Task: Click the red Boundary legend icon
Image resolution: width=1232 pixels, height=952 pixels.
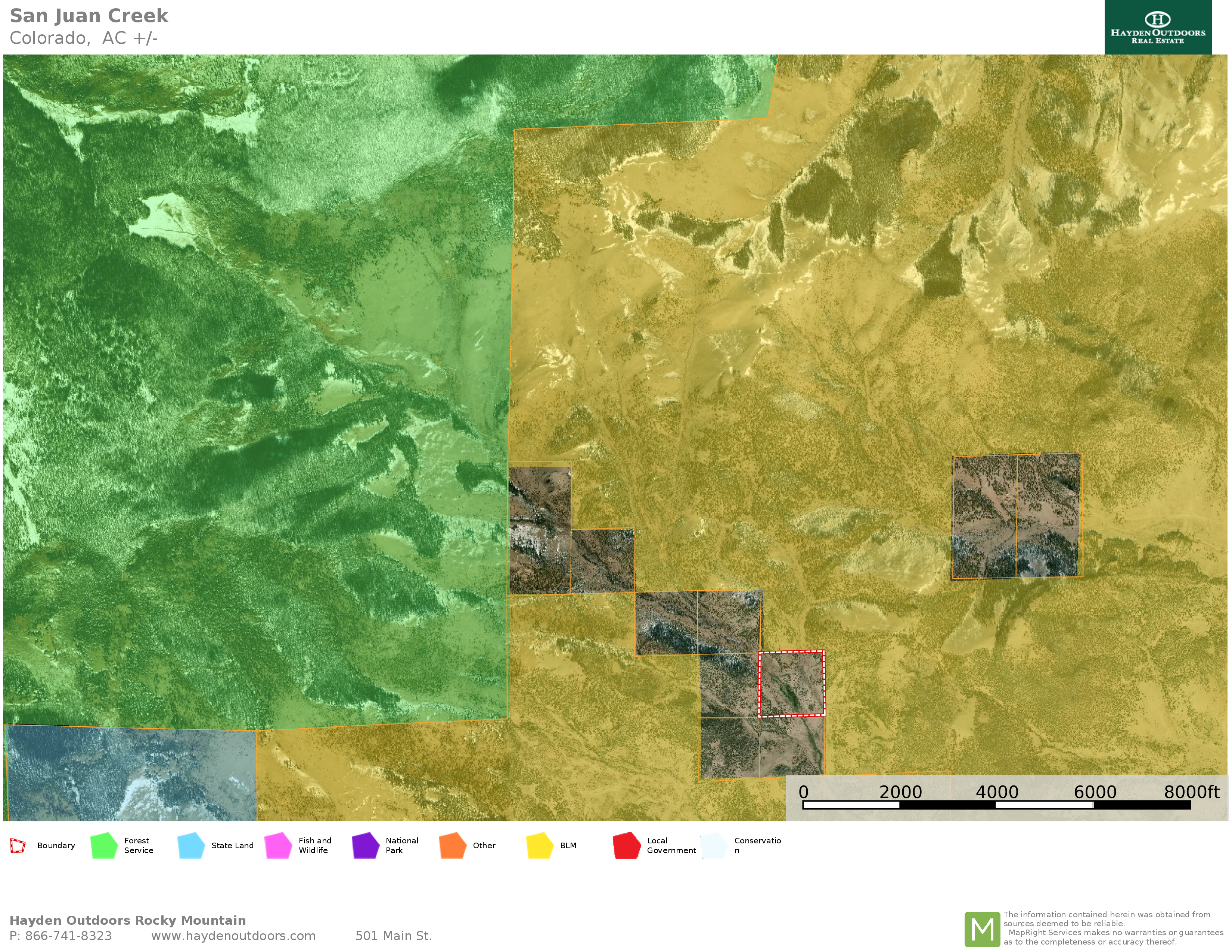Action: (18, 845)
